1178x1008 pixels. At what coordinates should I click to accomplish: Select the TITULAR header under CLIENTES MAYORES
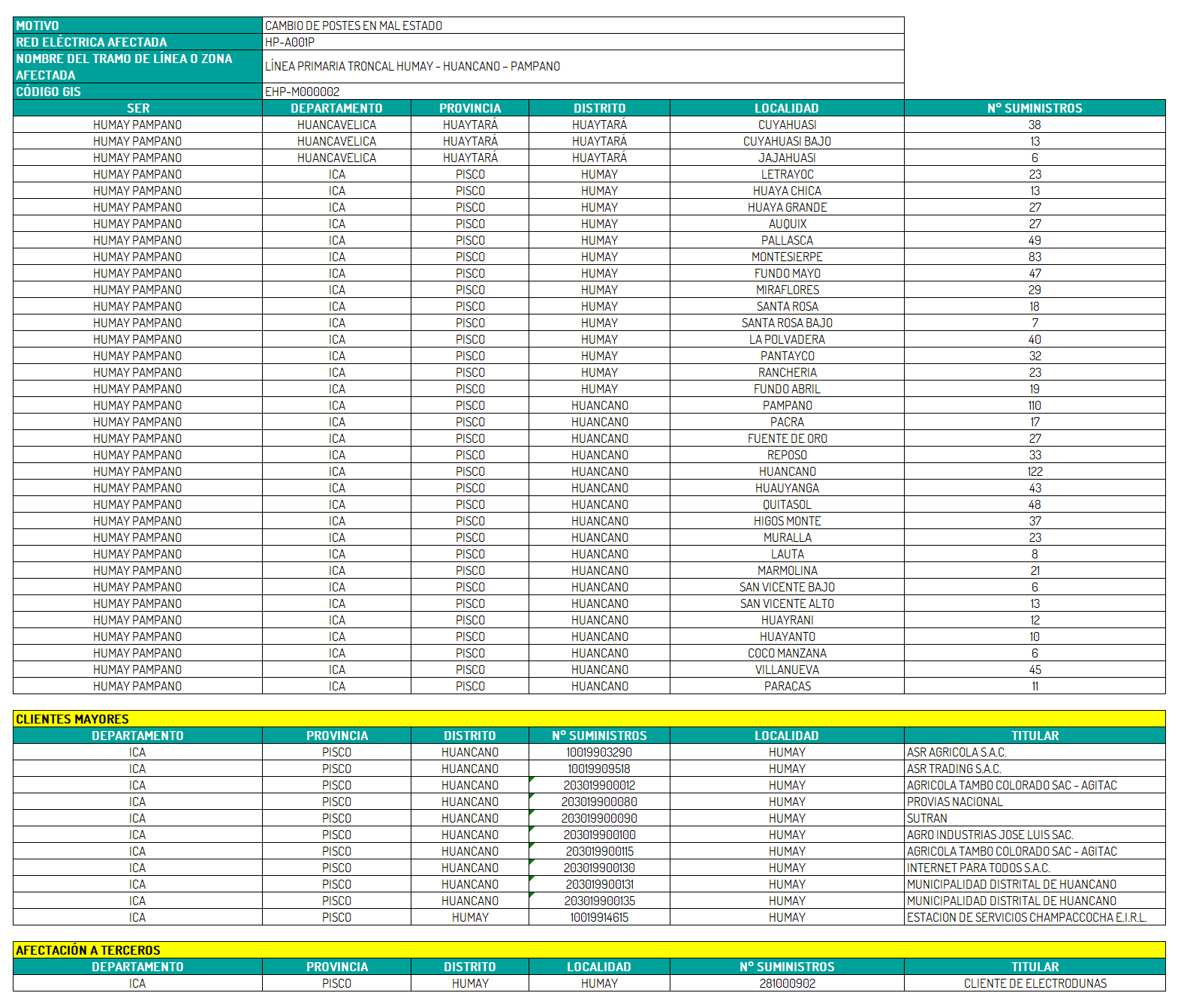[1034, 736]
